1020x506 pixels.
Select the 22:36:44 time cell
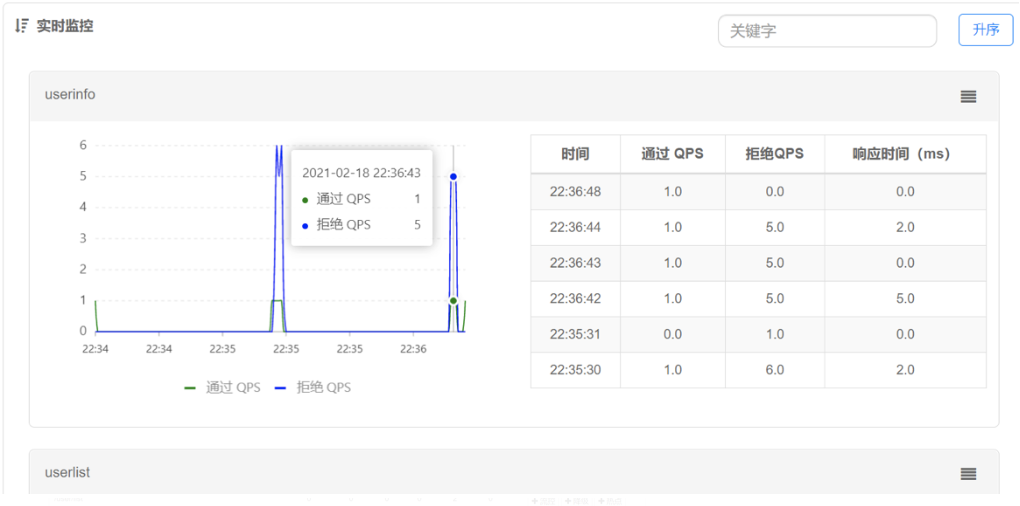coord(575,227)
